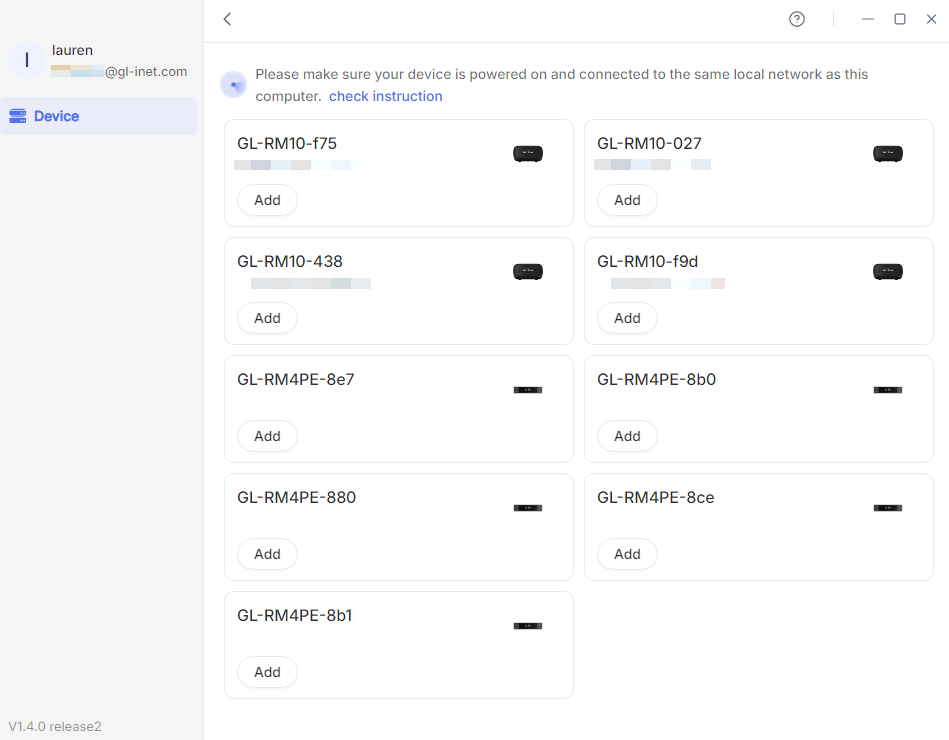Click the V1.4.0 release2 version label
This screenshot has width=949, height=740.
[x=55, y=726]
